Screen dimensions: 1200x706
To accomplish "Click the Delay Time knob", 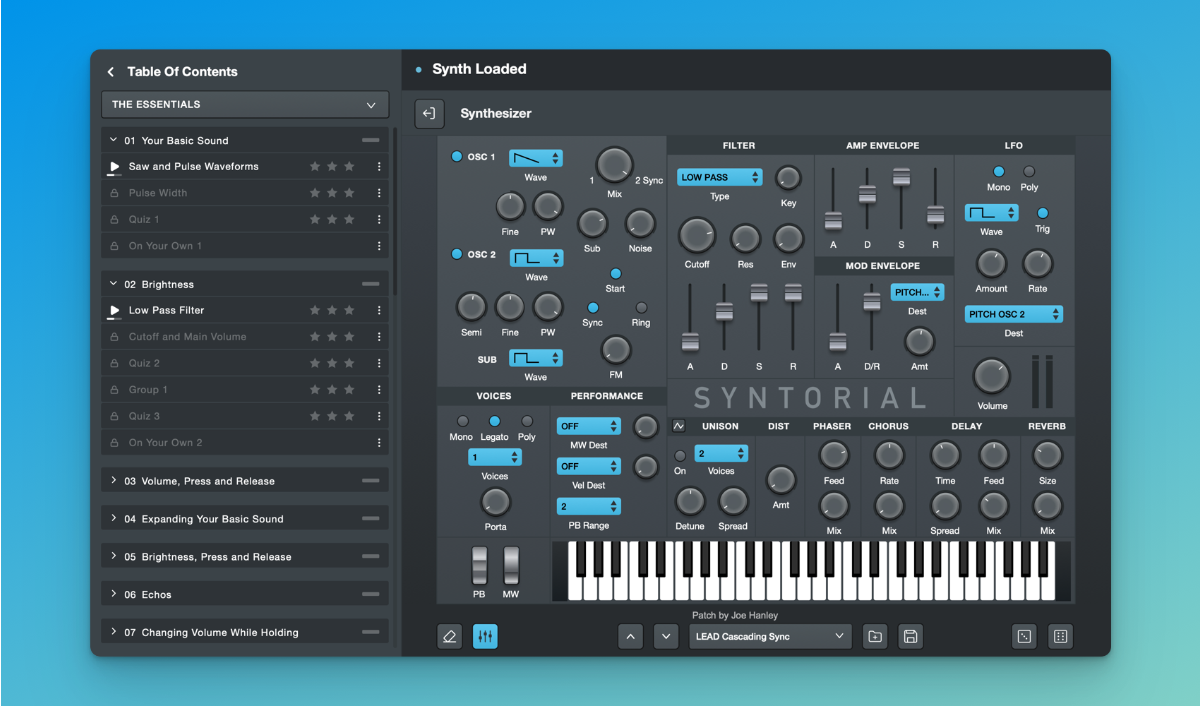I will point(945,456).
